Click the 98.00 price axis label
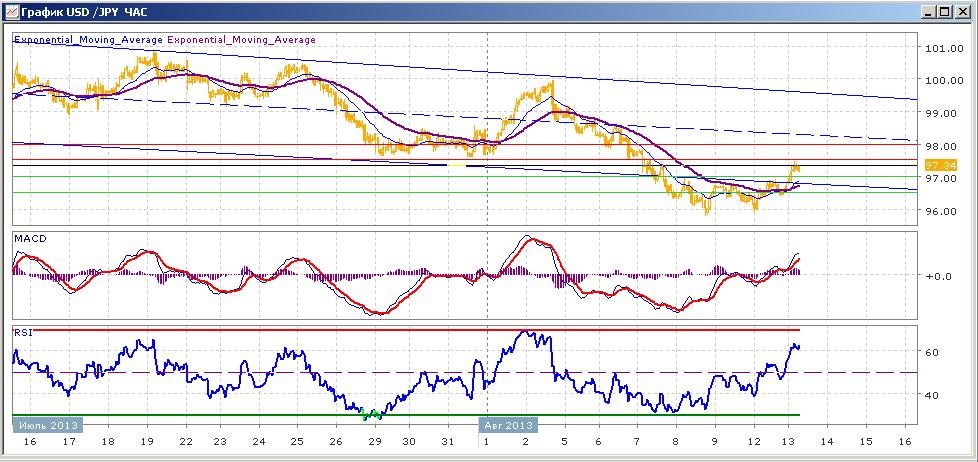 point(941,146)
